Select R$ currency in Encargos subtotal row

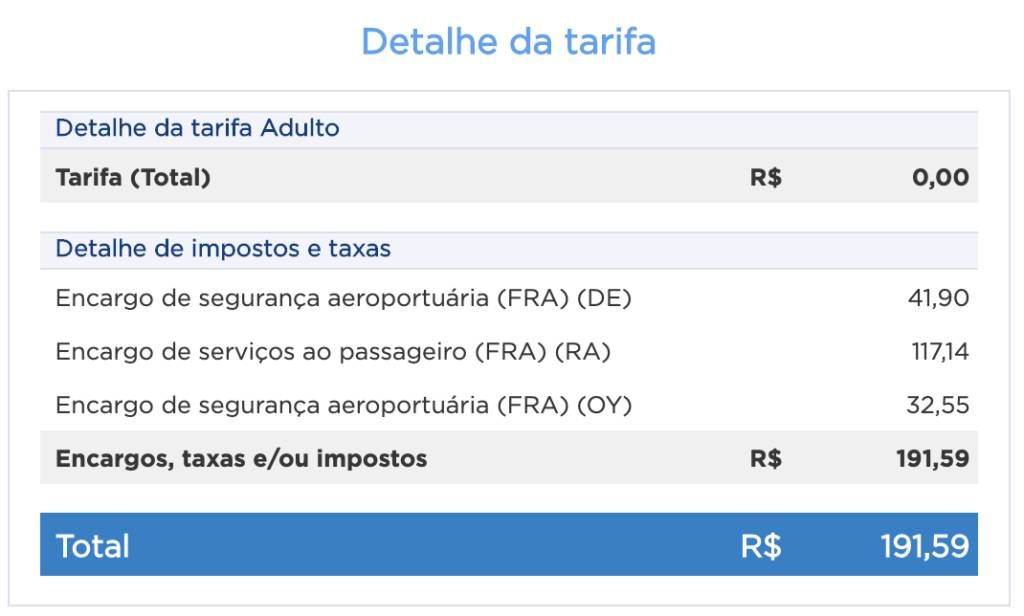(x=765, y=459)
